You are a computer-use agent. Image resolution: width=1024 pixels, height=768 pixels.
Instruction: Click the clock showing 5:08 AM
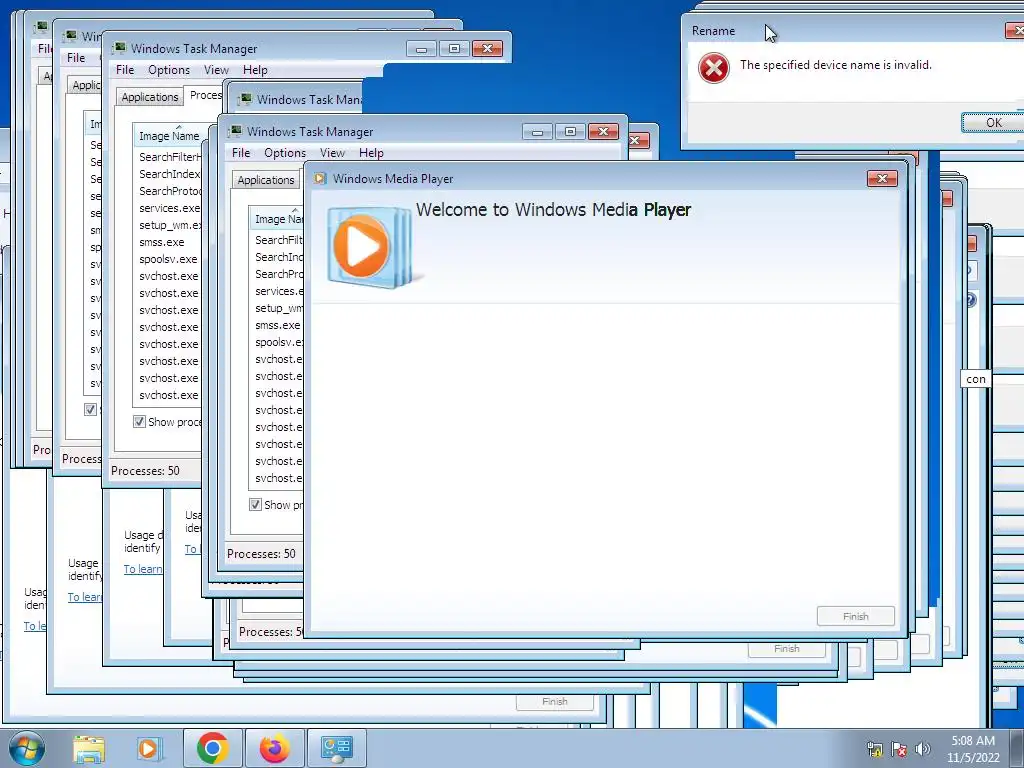pos(972,749)
